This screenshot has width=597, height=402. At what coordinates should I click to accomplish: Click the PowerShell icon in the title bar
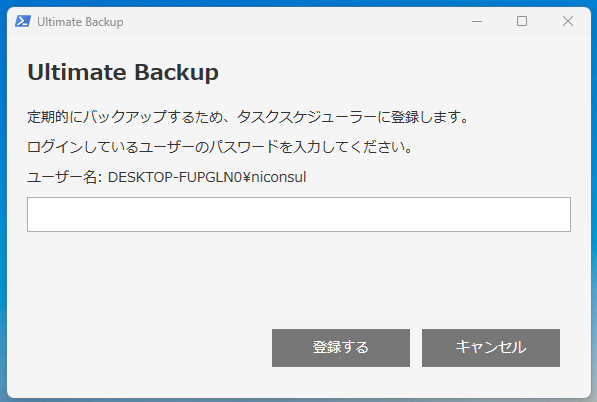click(23, 21)
